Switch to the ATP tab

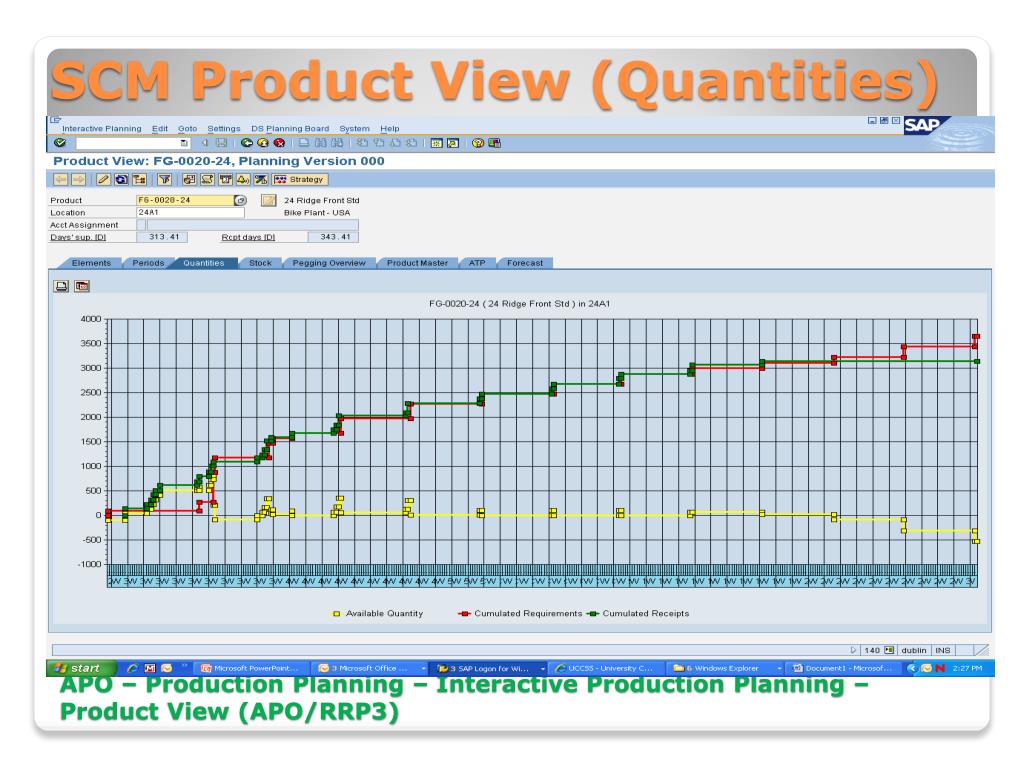(x=477, y=263)
